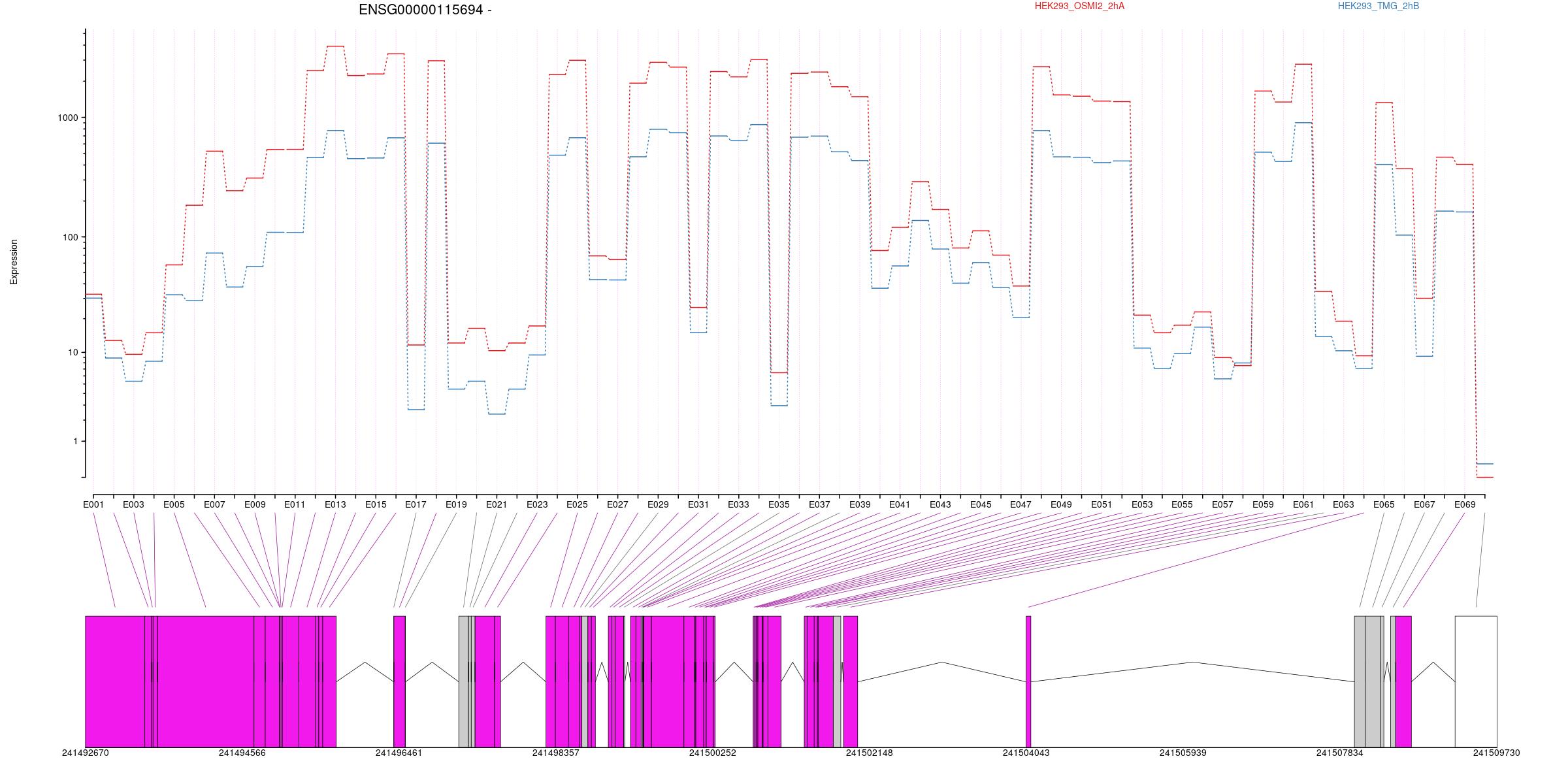Click the genomic coordinate 241492670

click(x=86, y=753)
